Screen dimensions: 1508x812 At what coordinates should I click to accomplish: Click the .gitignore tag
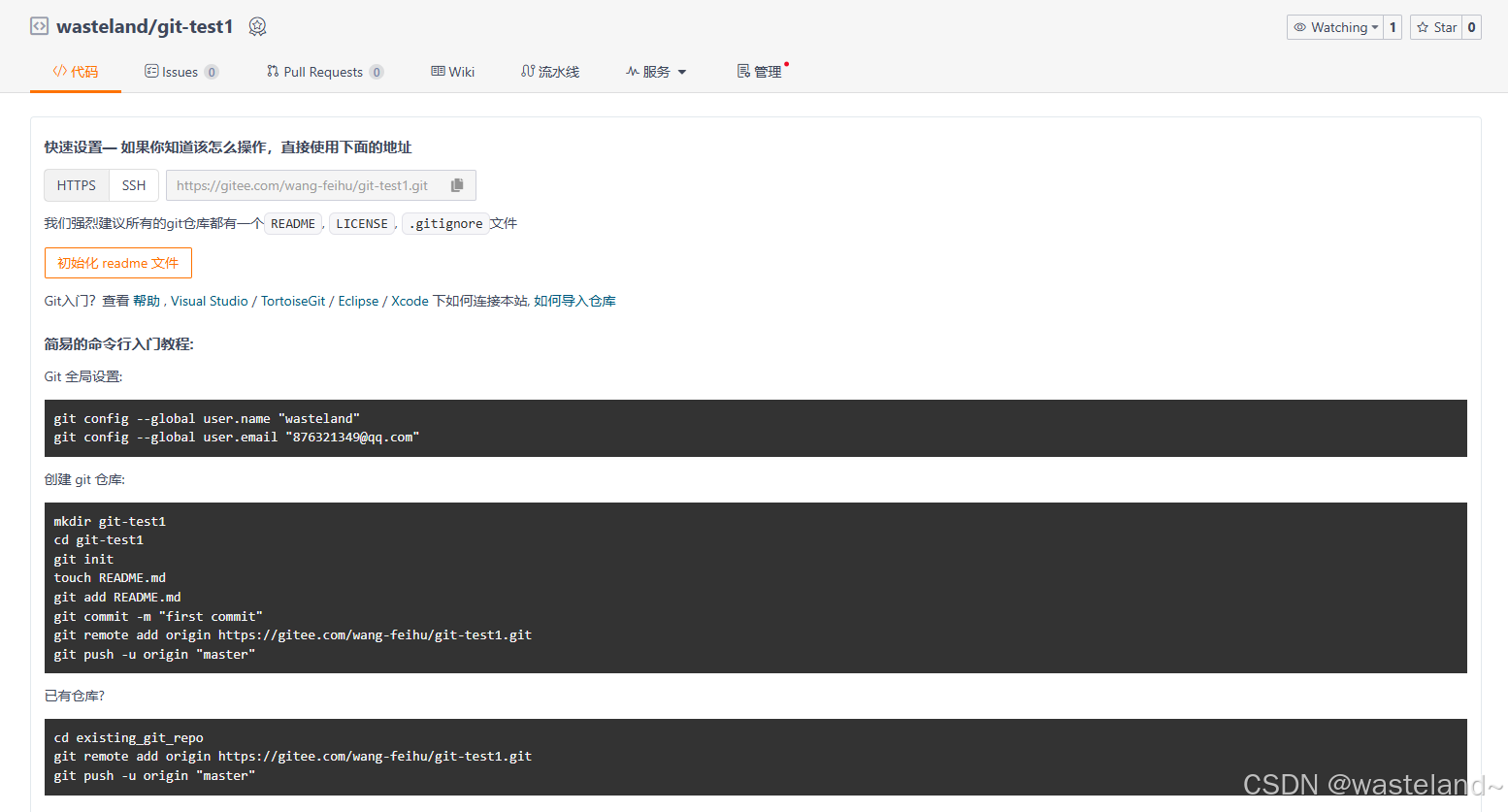(445, 223)
